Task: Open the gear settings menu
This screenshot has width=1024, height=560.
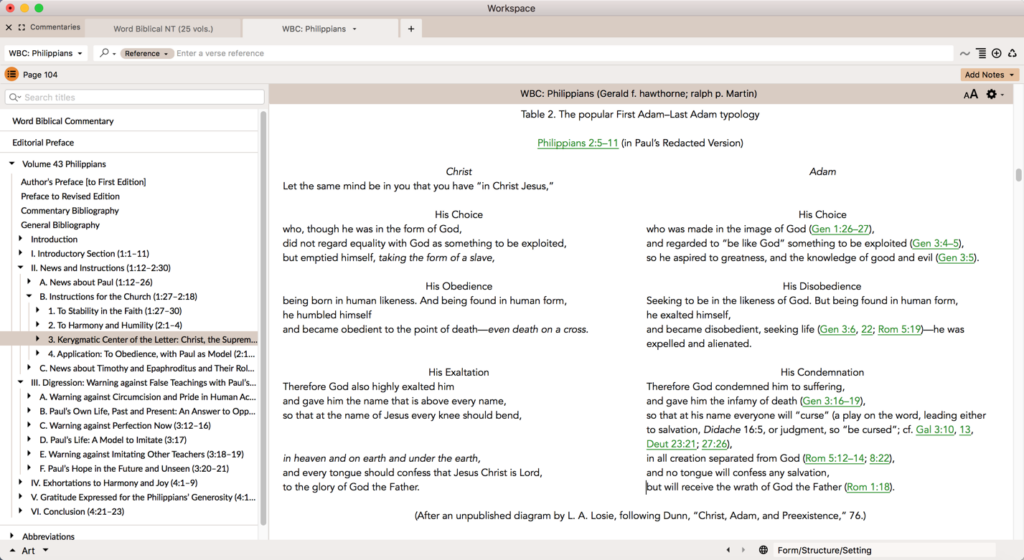Action: pos(992,94)
